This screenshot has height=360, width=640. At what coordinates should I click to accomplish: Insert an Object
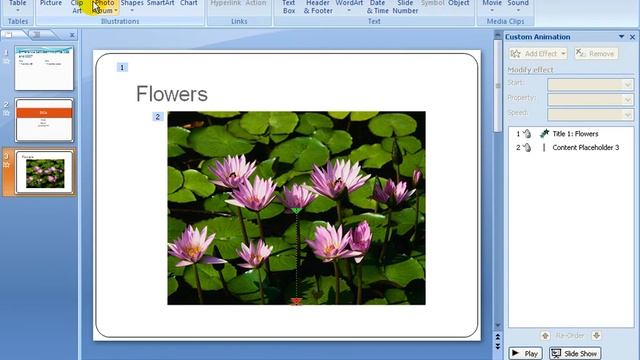(x=458, y=4)
